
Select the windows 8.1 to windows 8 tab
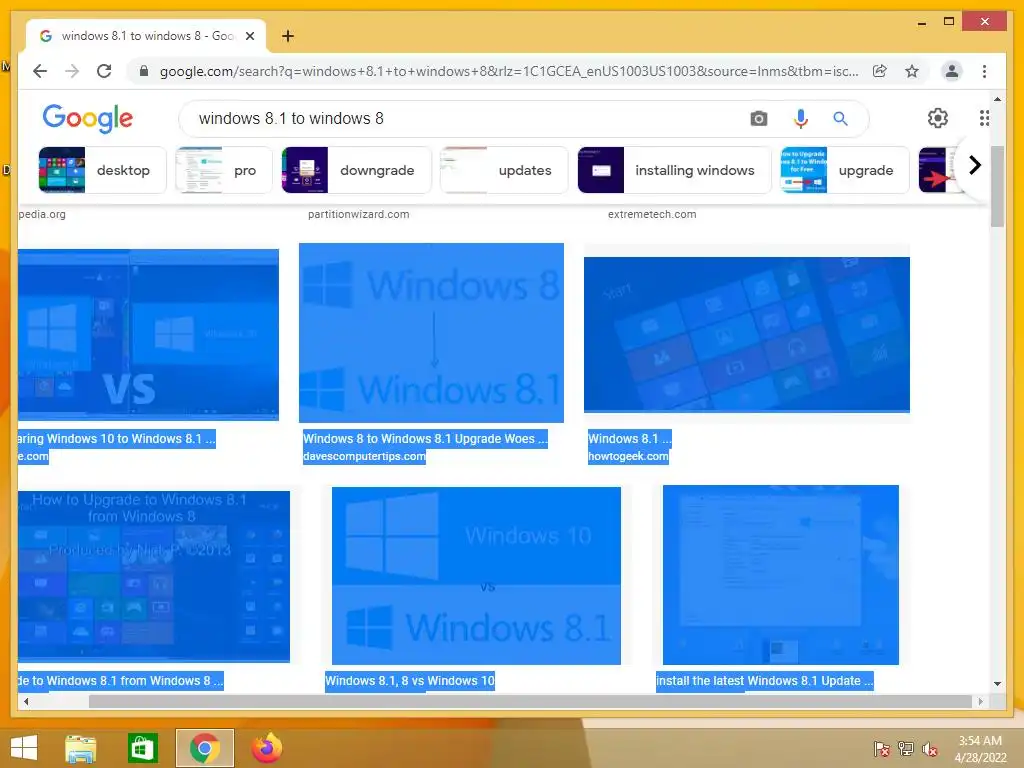[x=146, y=36]
